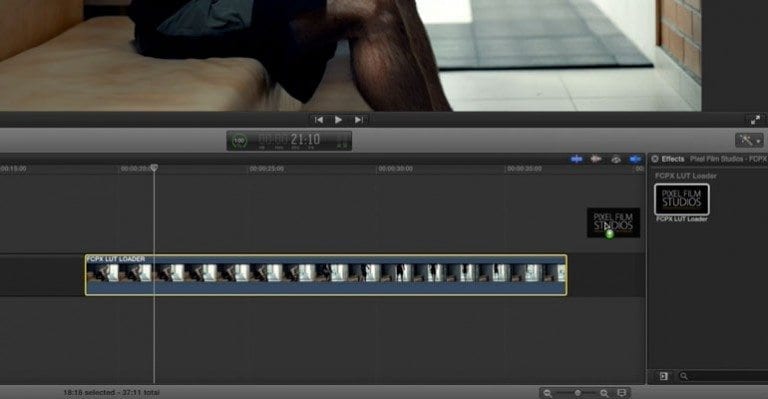Open the magic wand enhancements dropdown
Screen dimensions: 768x399
point(749,141)
